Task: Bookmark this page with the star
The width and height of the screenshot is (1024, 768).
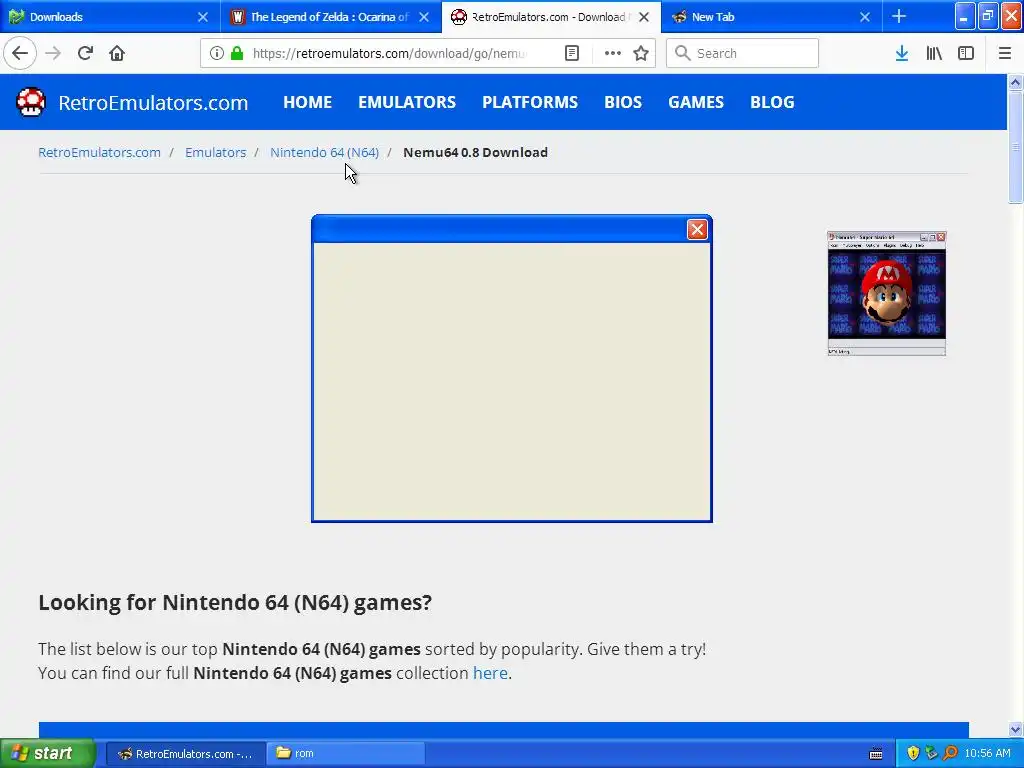Action: [x=641, y=53]
